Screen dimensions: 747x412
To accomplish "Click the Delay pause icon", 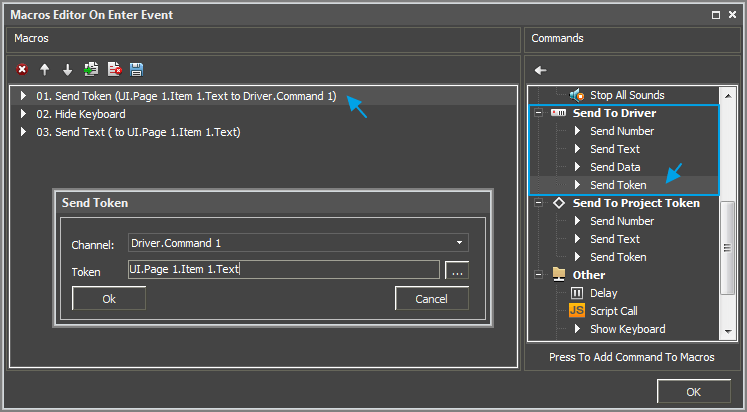I will [x=577, y=293].
